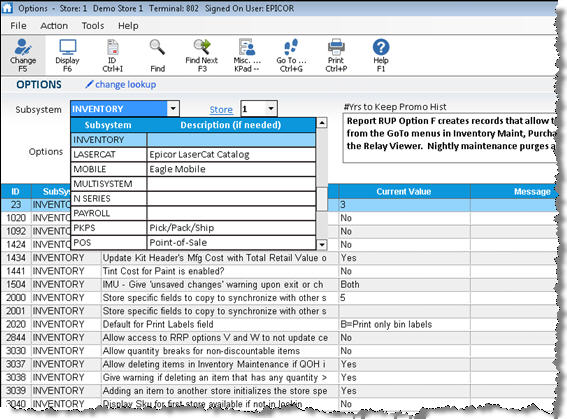Screen dimensions: 567x419
Task: Open the Tools menu
Action: point(93,26)
